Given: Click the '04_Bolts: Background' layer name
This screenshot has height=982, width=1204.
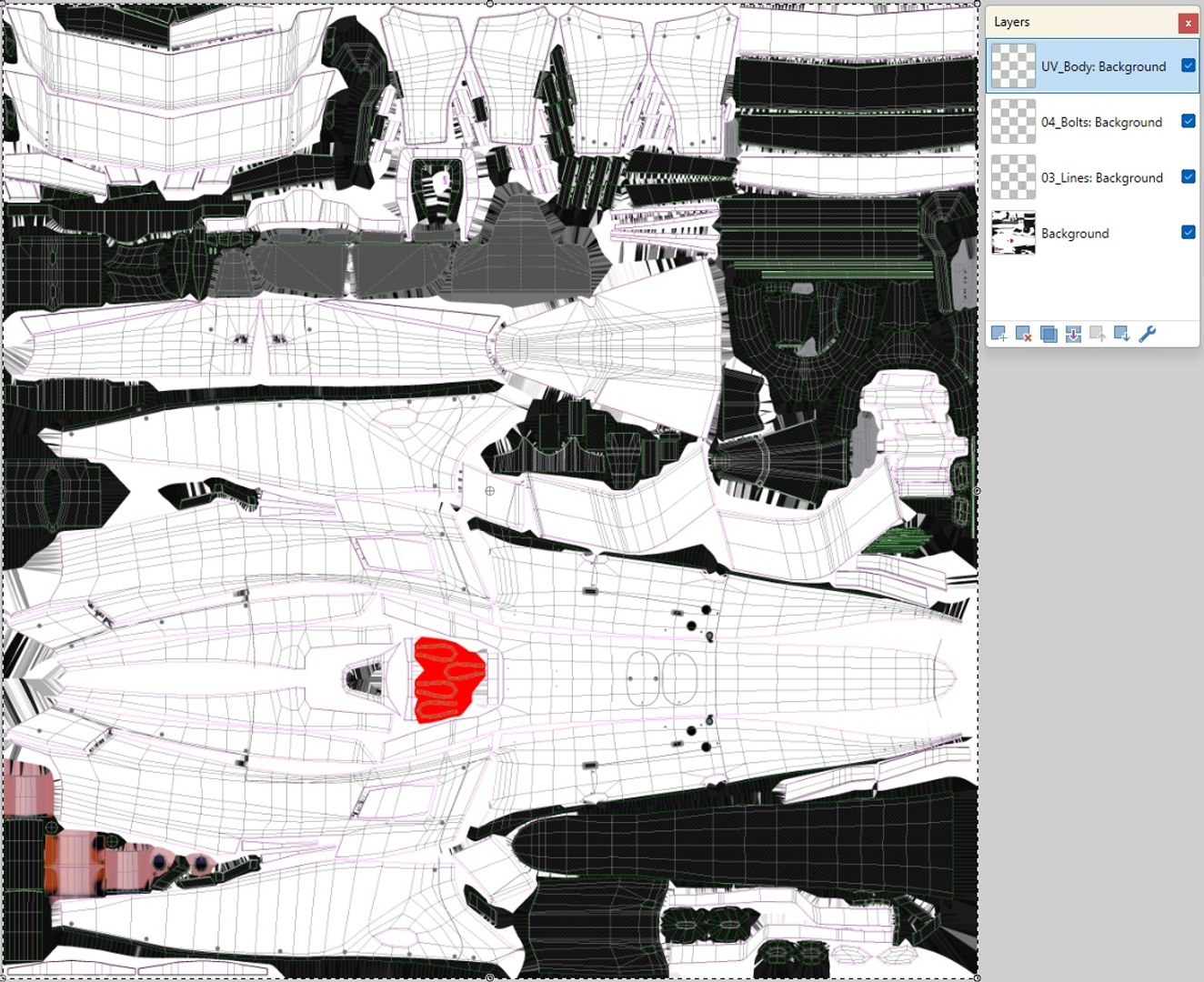Looking at the screenshot, I should pyautogui.click(x=1101, y=122).
